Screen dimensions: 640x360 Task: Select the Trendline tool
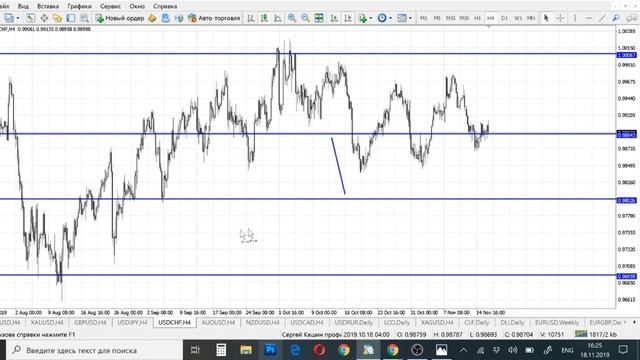[x=602, y=18]
